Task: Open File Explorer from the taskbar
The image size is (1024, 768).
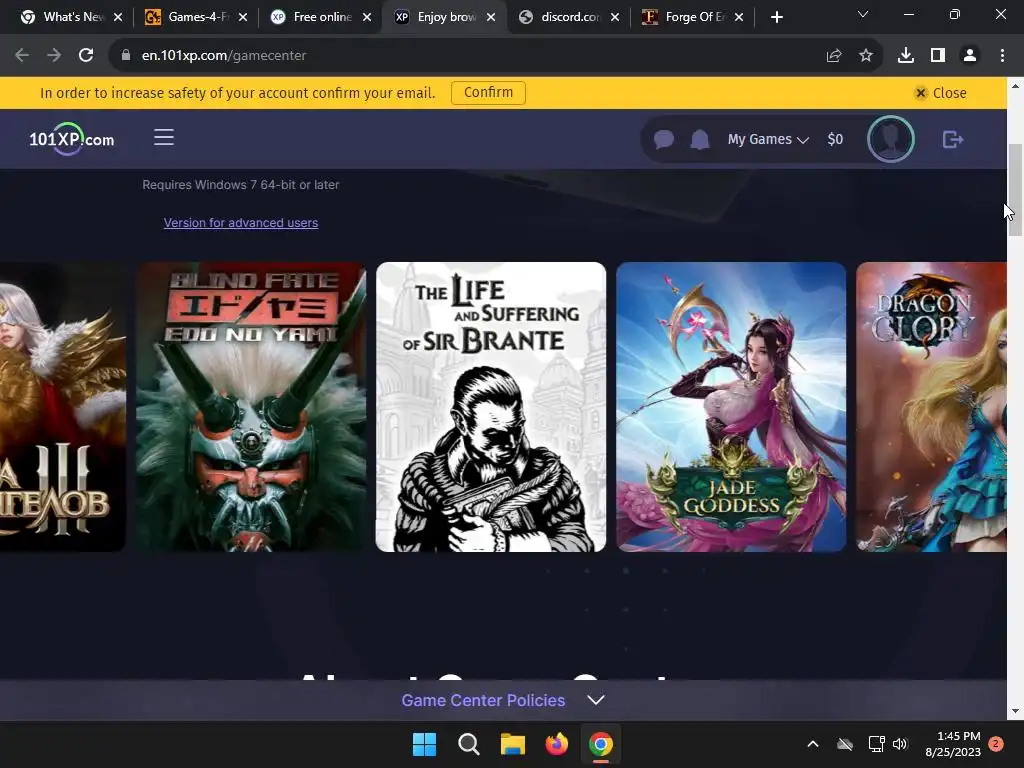Action: 513,744
